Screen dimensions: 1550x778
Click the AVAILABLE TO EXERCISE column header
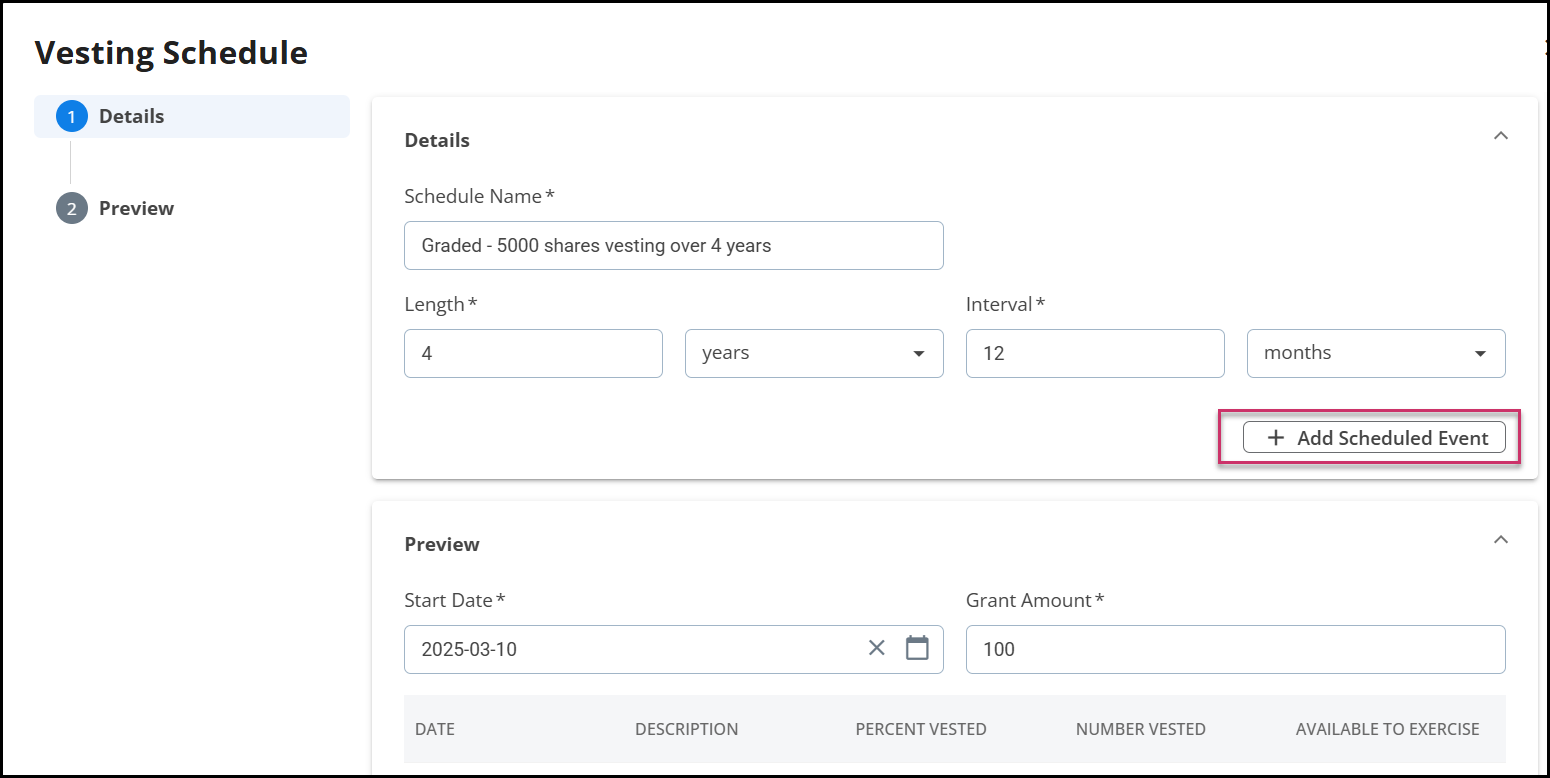tap(1388, 729)
